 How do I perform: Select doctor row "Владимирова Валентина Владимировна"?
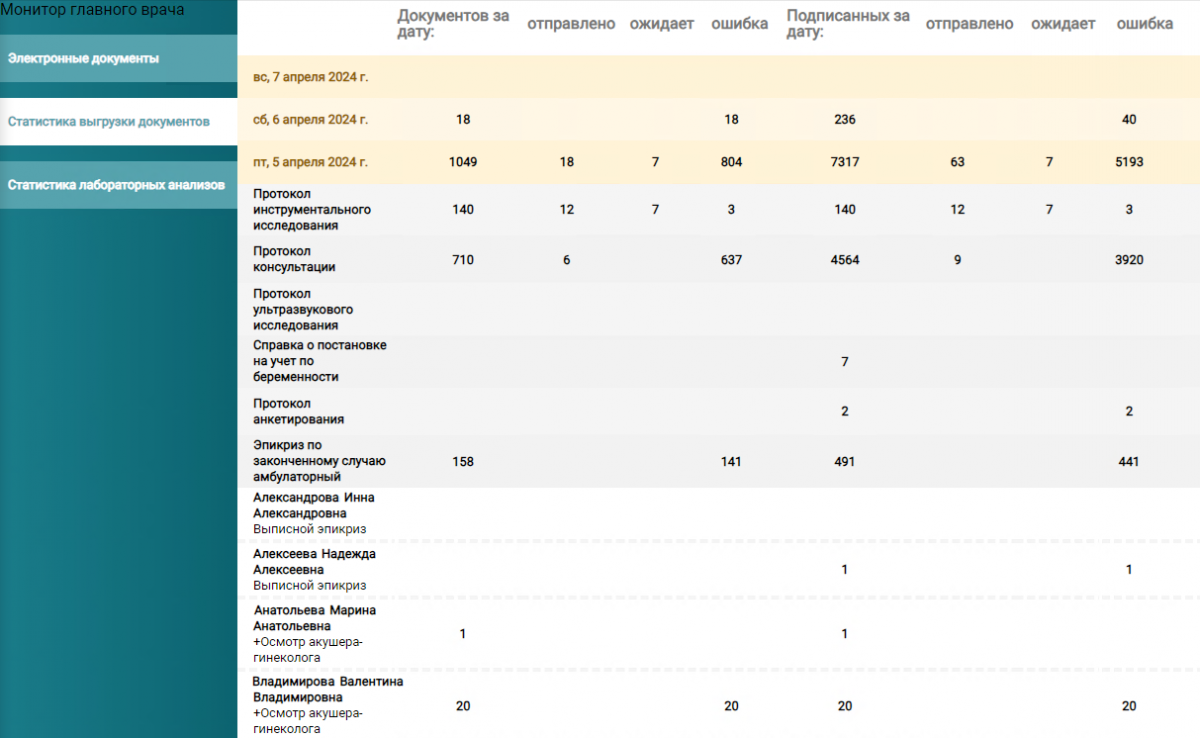(x=718, y=705)
